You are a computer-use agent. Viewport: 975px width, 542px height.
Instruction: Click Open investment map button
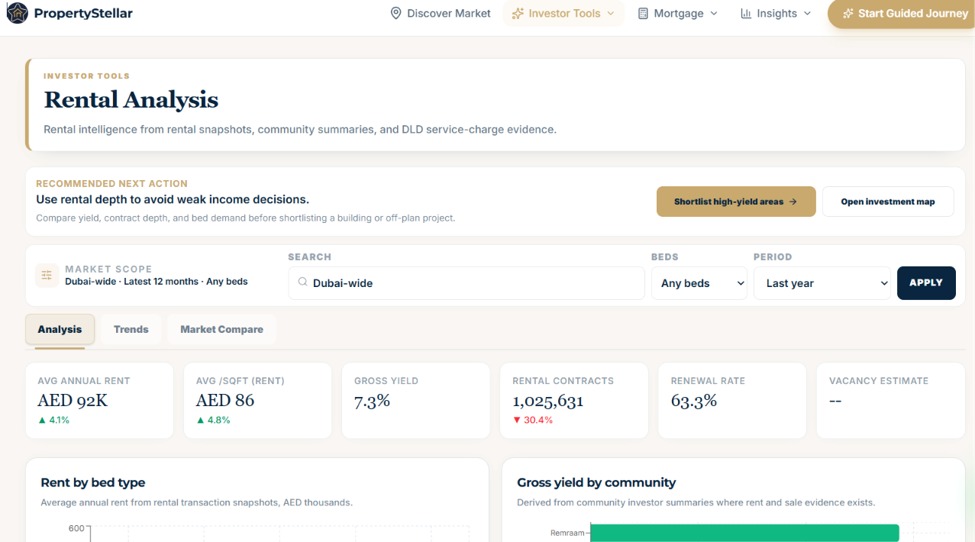(888, 201)
